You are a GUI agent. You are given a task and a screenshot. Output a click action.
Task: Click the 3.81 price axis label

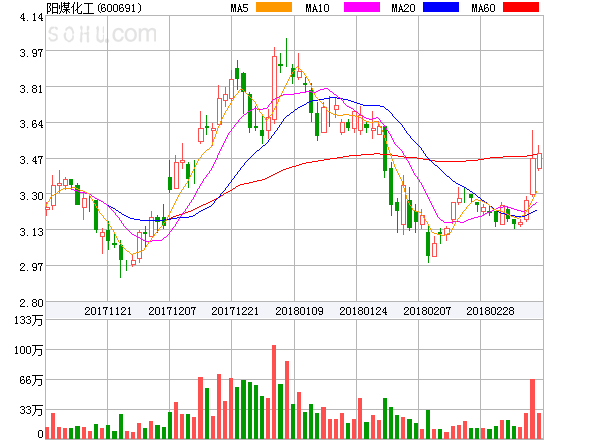click(31, 89)
